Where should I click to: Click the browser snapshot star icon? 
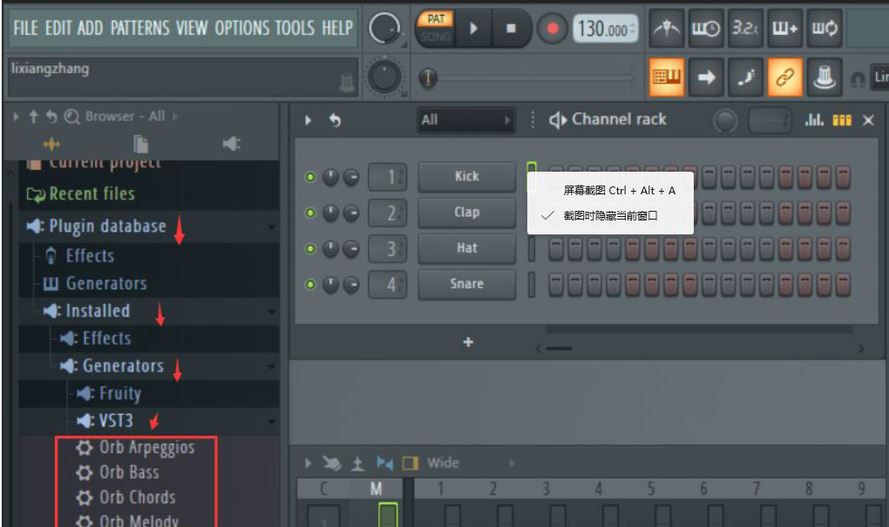pyautogui.click(x=52, y=144)
